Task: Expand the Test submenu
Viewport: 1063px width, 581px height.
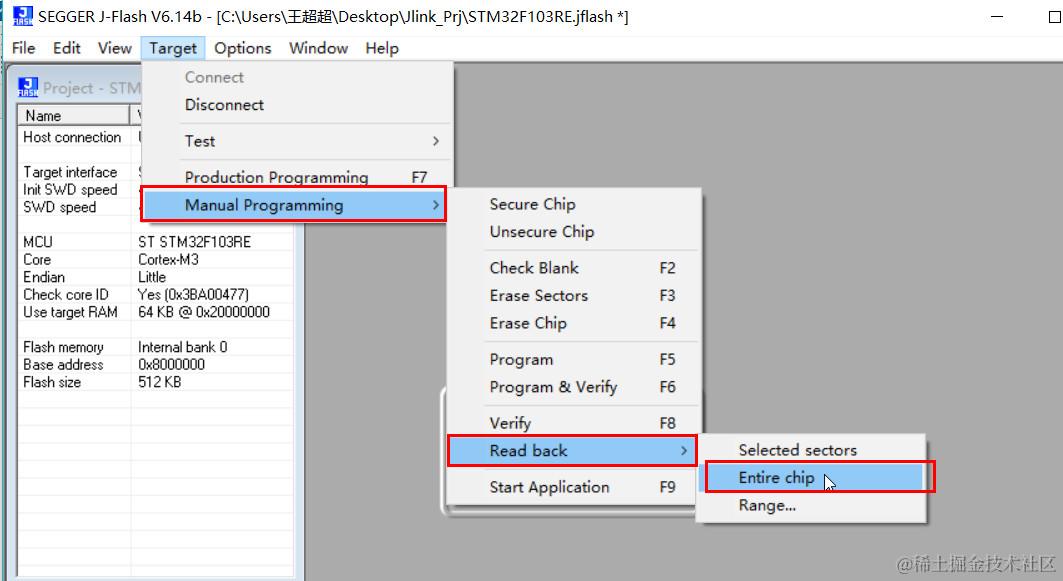Action: [296, 141]
